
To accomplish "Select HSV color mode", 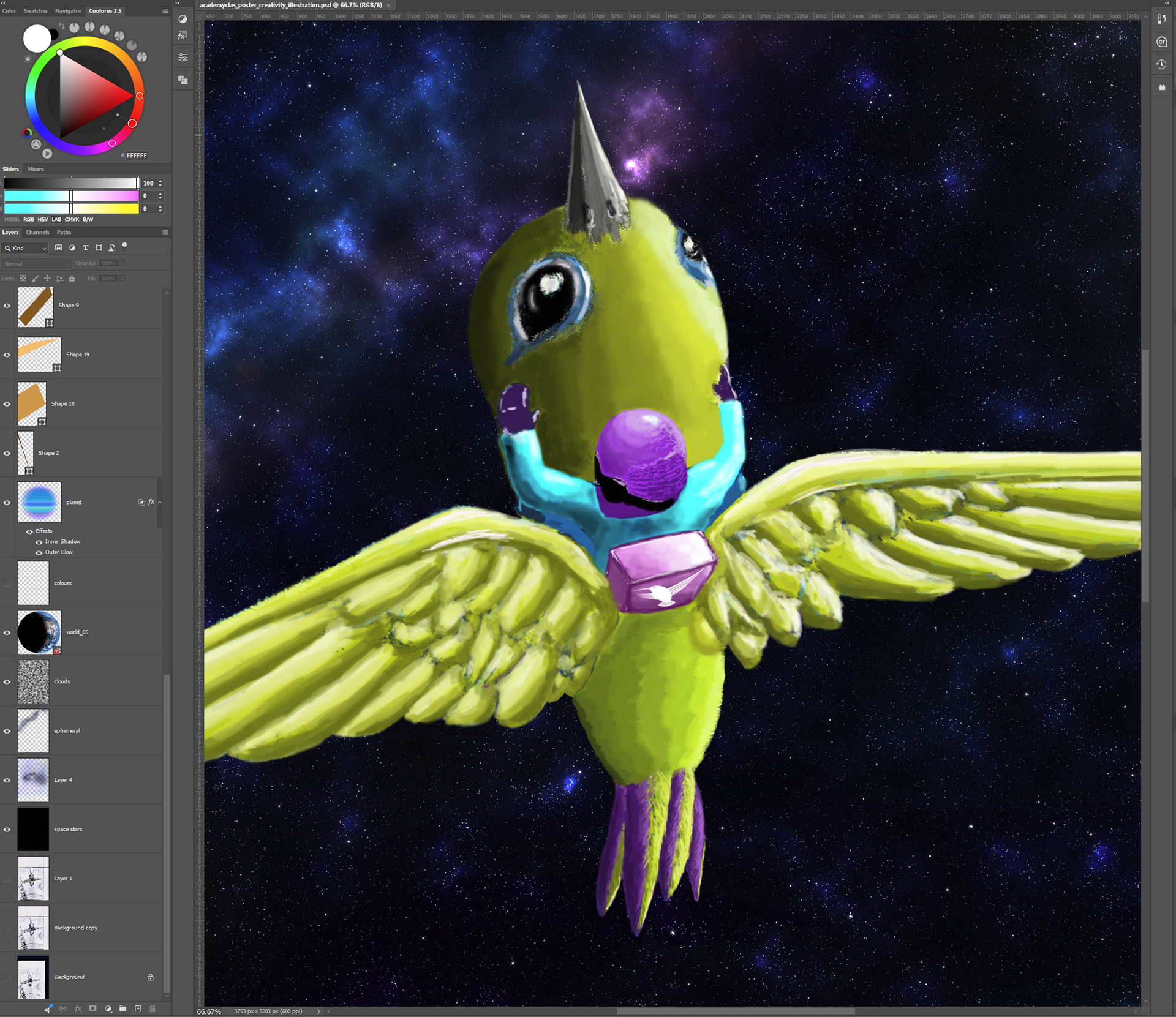I will (x=43, y=219).
